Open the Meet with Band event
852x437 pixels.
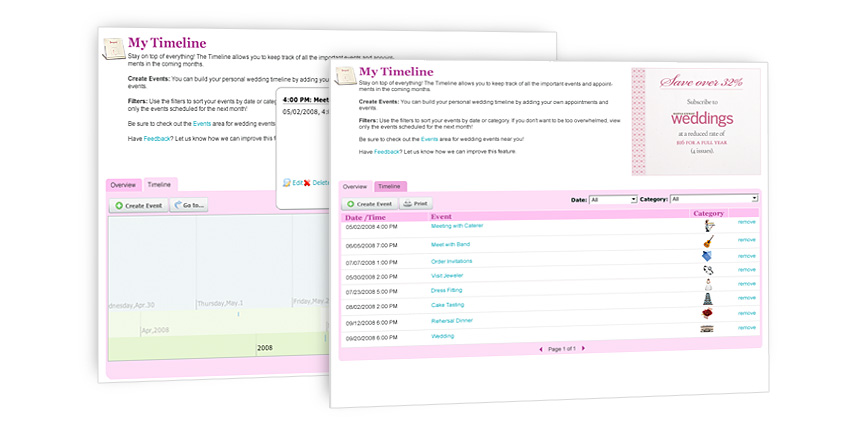(x=450, y=244)
